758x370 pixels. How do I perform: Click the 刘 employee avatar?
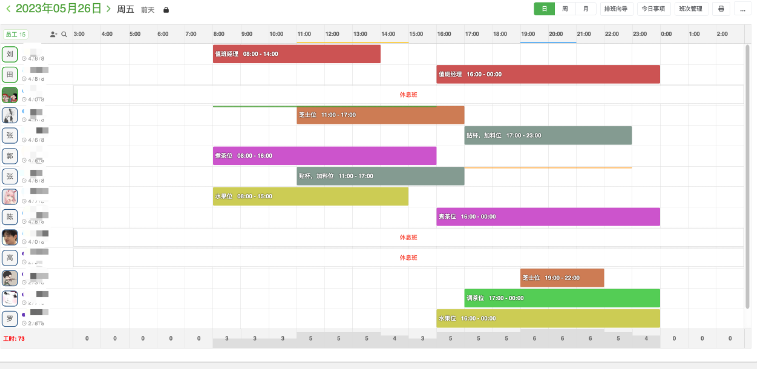click(x=10, y=54)
